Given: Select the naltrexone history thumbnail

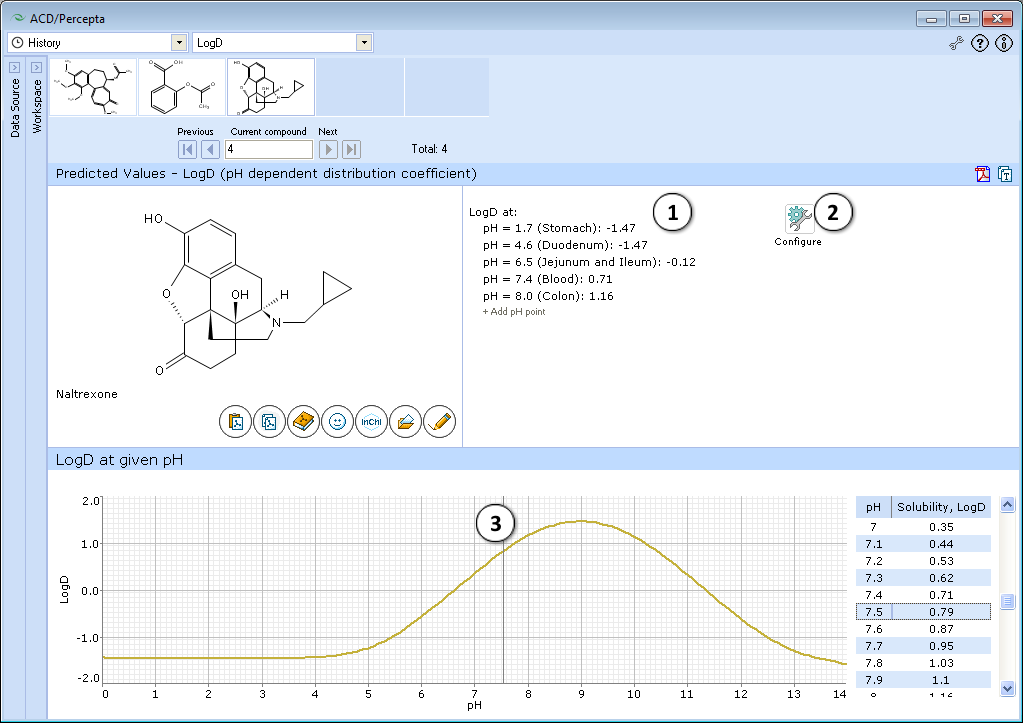Looking at the screenshot, I should tap(271, 87).
